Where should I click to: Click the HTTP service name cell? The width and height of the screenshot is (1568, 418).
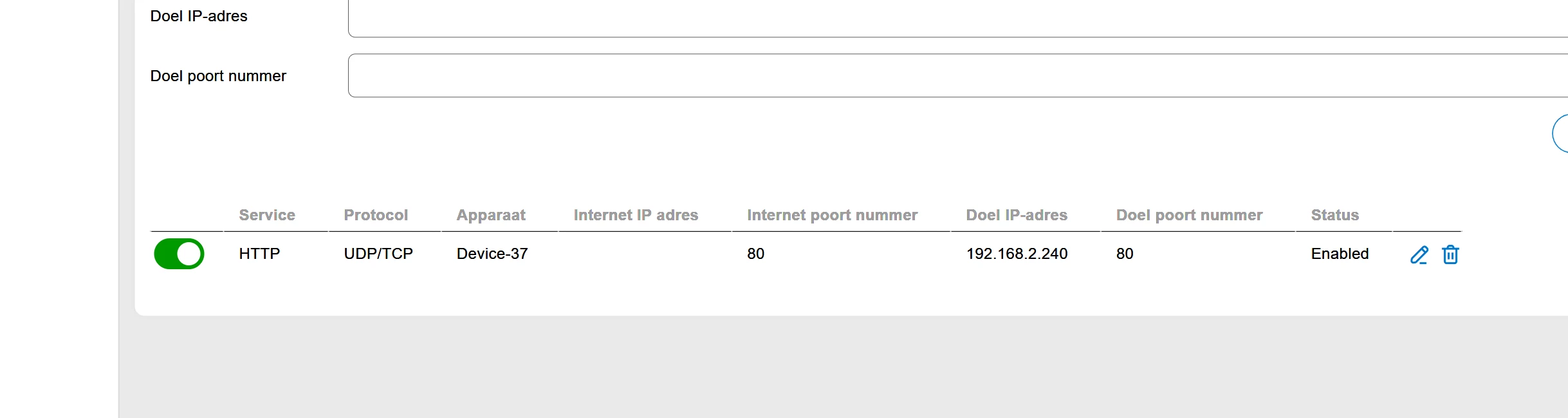pyautogui.click(x=259, y=254)
